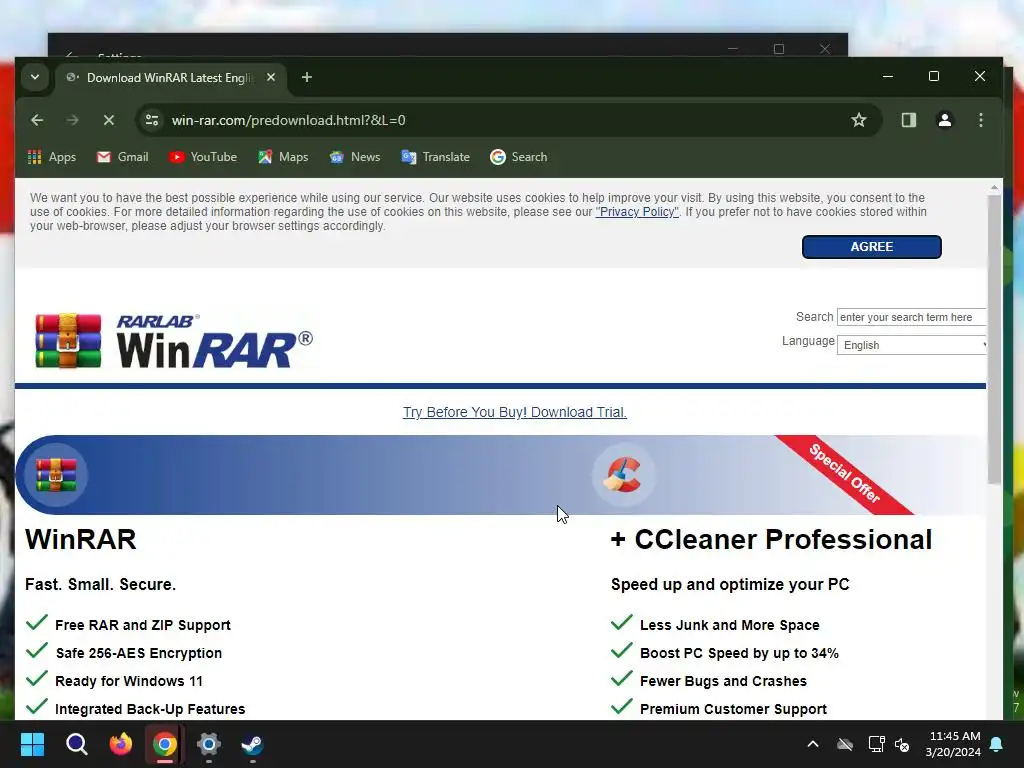Show hidden system tray icons
1024x768 pixels.
(813, 744)
